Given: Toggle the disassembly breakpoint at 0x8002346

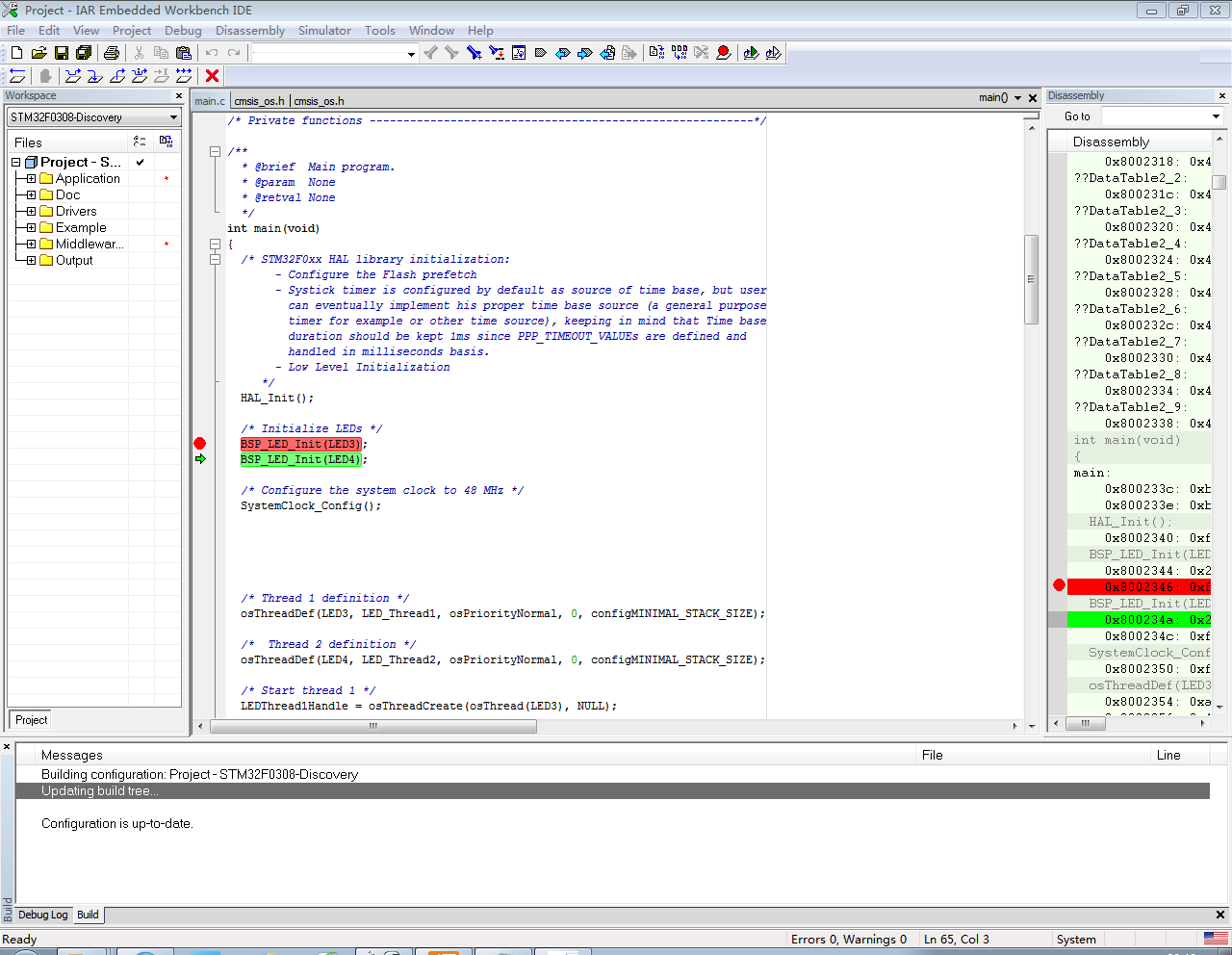Looking at the screenshot, I should 1059,585.
